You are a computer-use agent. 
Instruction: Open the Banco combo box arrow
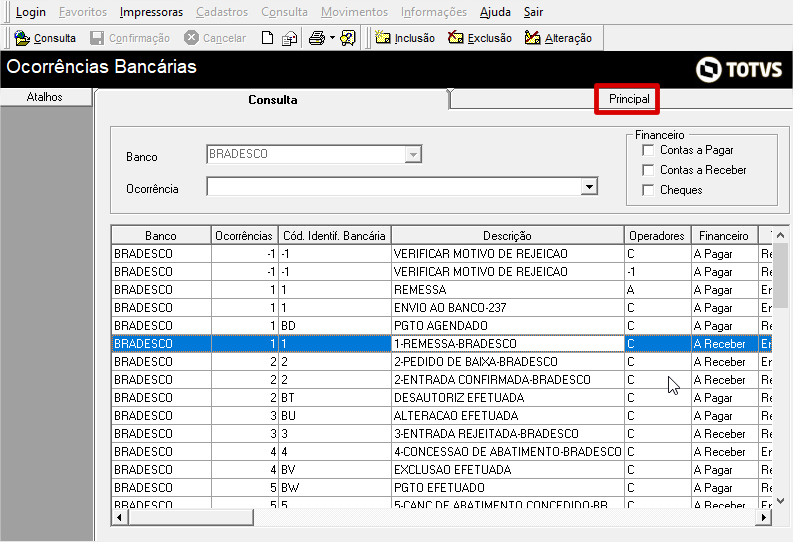[413, 154]
